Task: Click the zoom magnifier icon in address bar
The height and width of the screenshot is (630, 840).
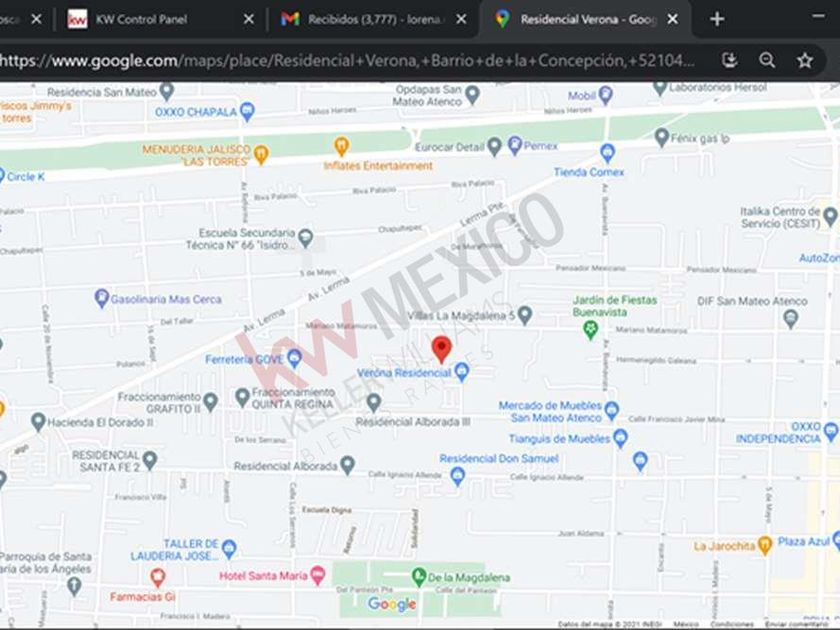Action: pos(767,60)
